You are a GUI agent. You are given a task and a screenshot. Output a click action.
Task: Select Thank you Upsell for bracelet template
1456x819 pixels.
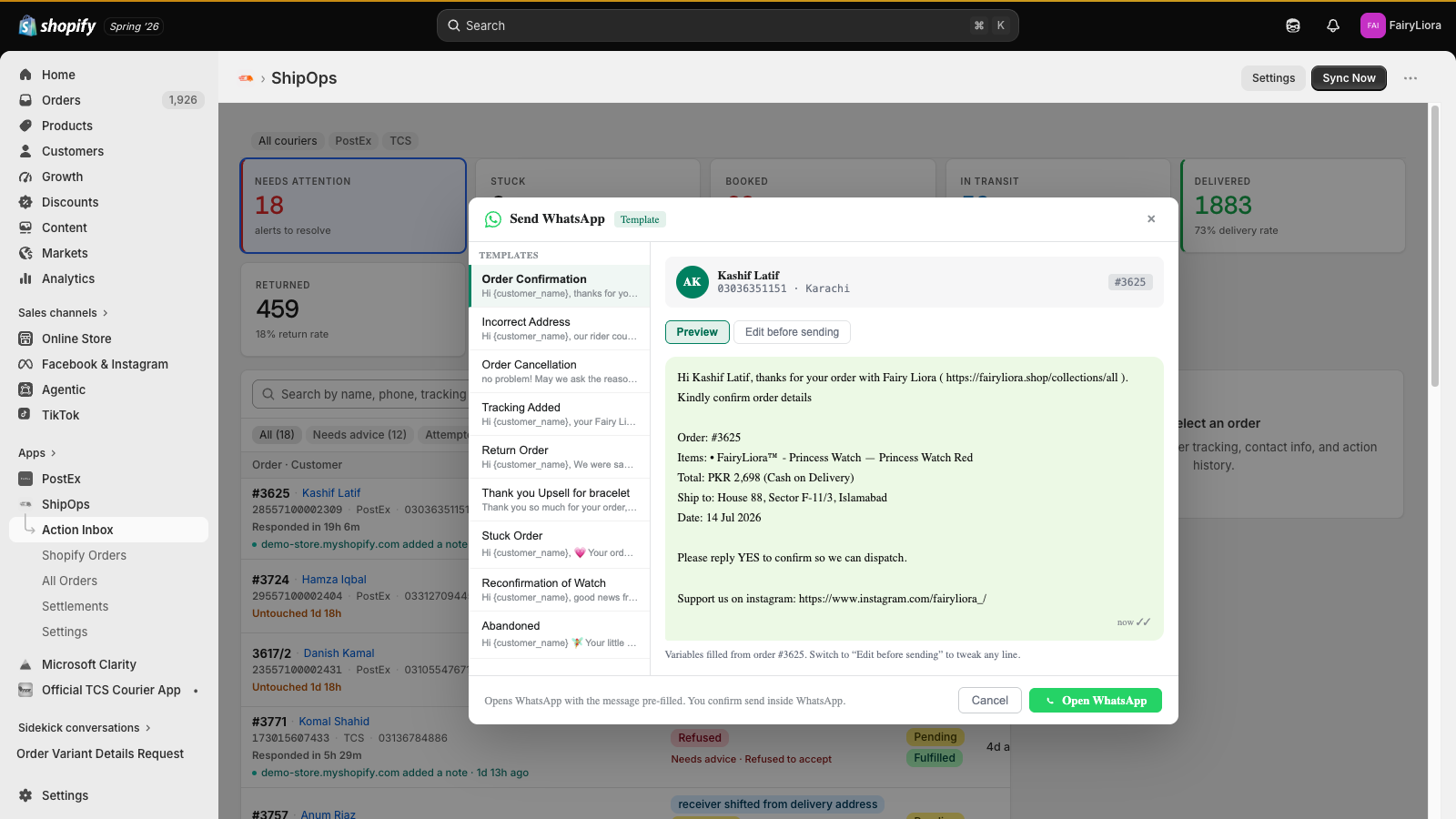(x=560, y=500)
